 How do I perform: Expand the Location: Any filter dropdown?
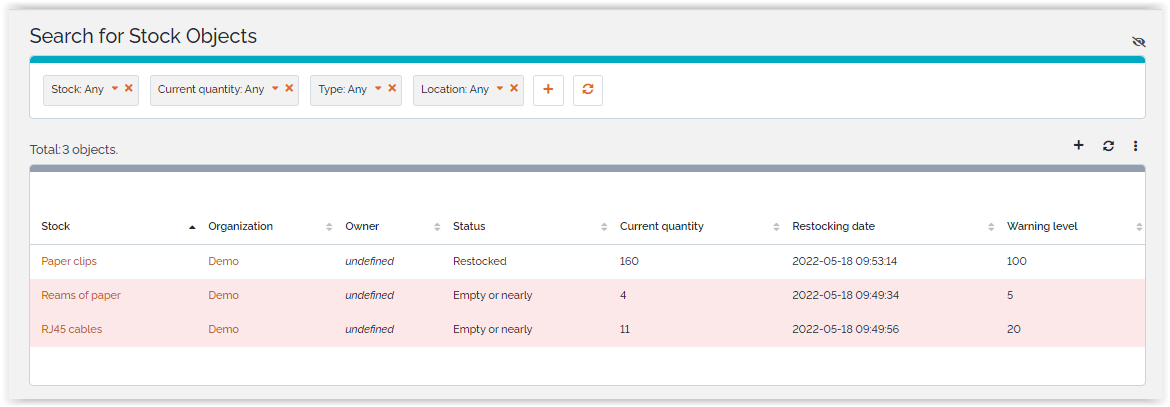500,88
